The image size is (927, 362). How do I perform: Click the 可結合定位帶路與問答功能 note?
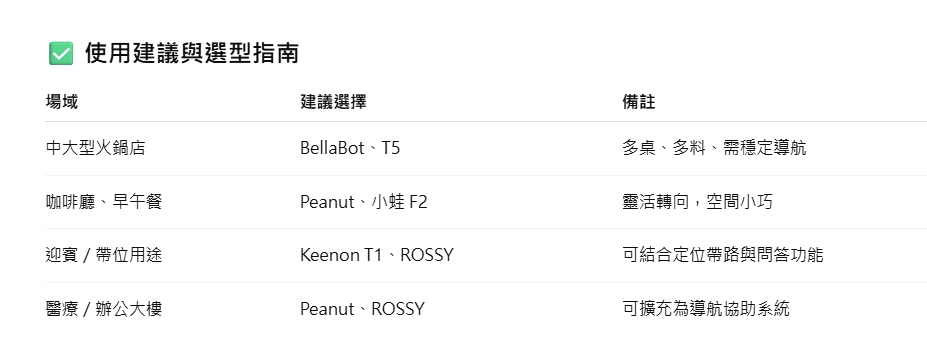click(722, 255)
